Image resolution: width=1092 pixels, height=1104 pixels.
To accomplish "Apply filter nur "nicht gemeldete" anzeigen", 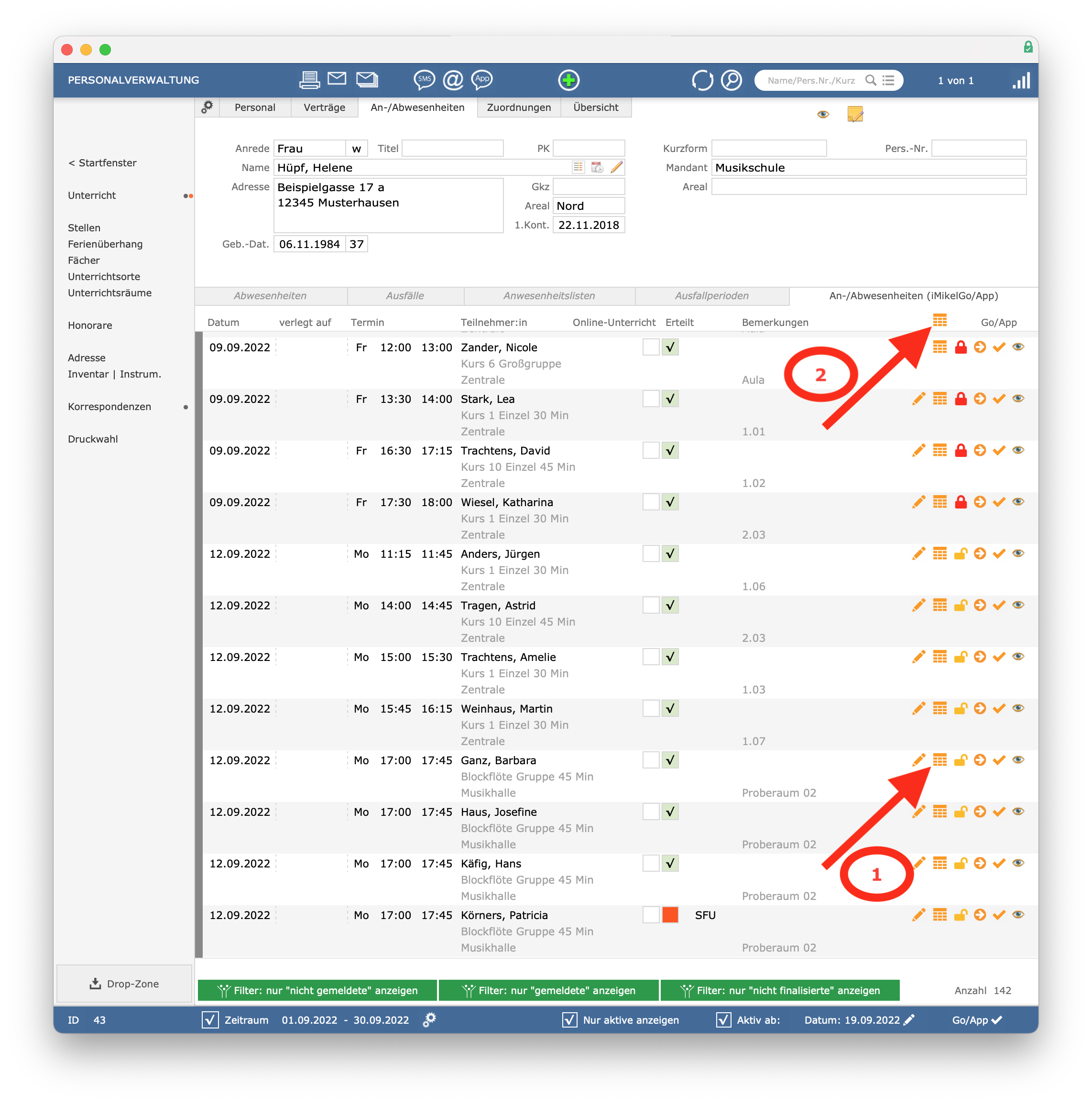I will click(x=317, y=990).
